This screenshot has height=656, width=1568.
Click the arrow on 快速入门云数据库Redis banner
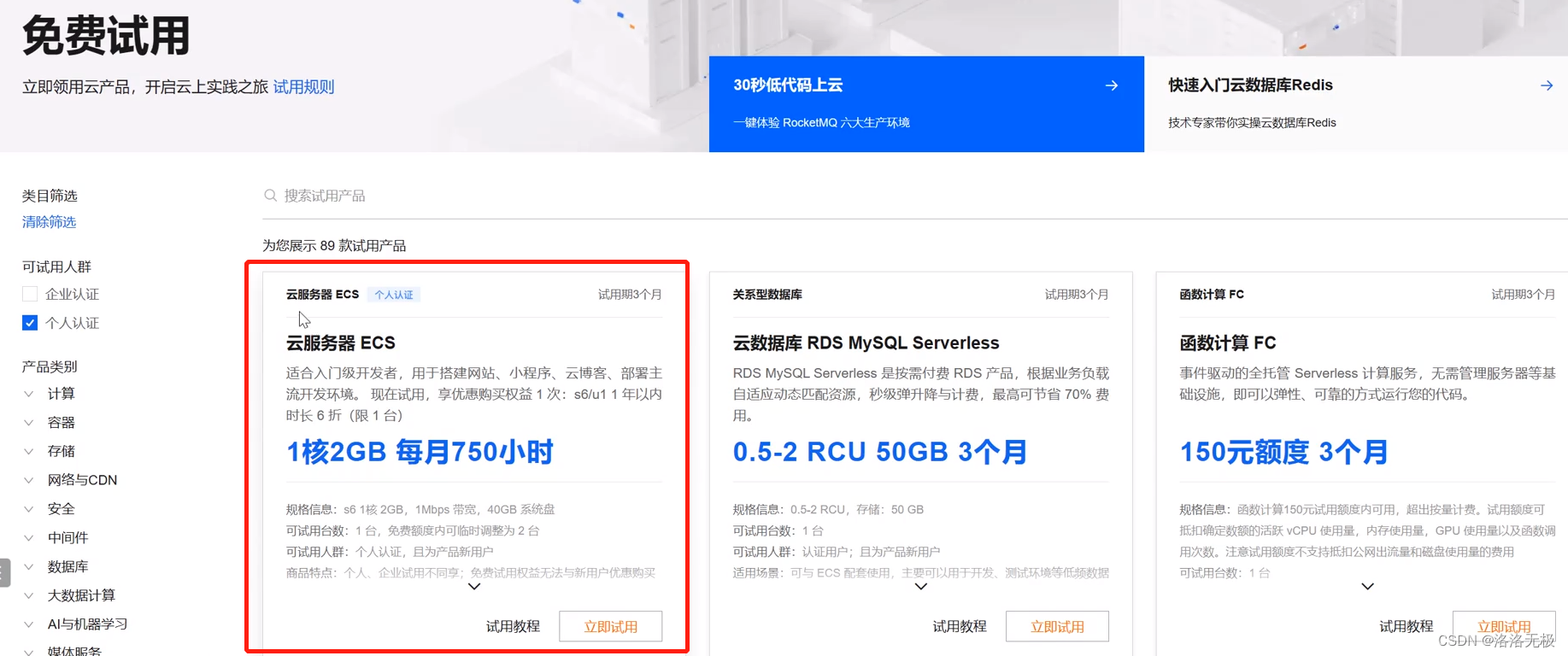click(1546, 85)
